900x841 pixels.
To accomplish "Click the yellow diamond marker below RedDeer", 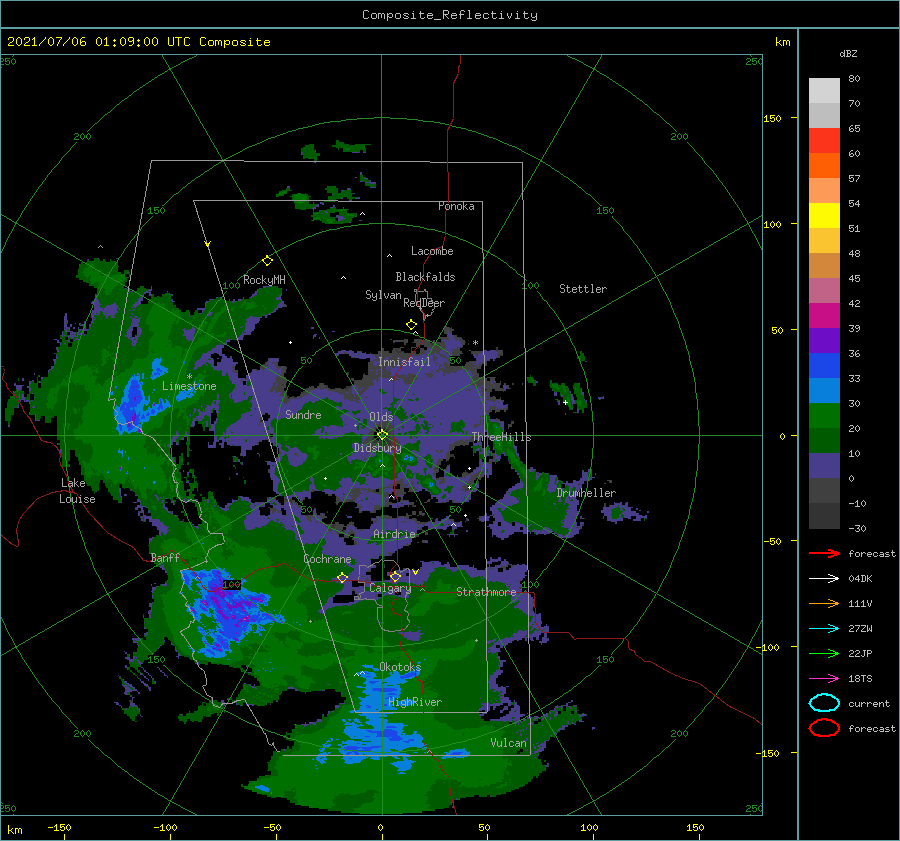I will tap(412, 324).
